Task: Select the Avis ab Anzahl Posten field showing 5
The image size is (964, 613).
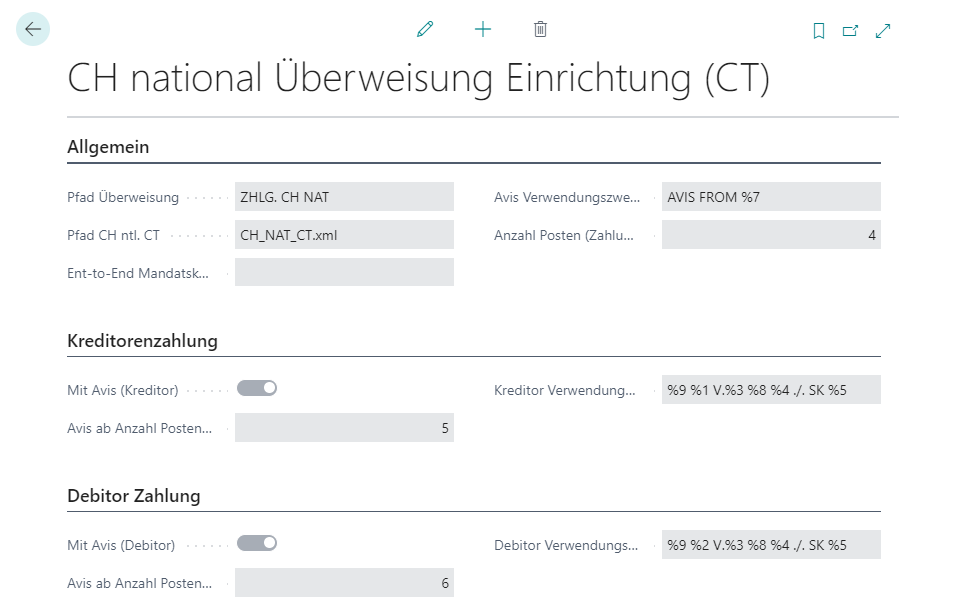Action: click(x=345, y=427)
